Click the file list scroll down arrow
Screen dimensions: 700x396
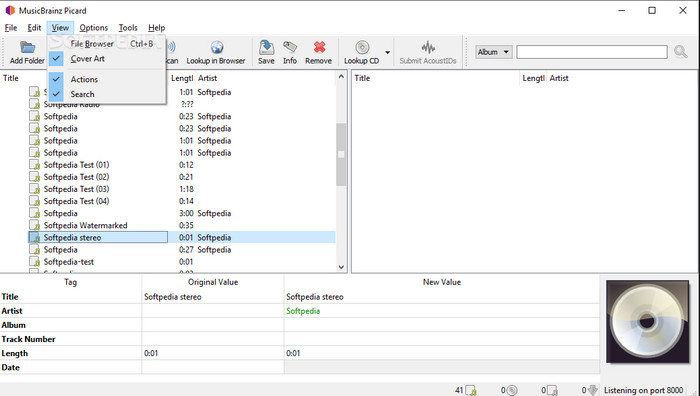(x=341, y=267)
